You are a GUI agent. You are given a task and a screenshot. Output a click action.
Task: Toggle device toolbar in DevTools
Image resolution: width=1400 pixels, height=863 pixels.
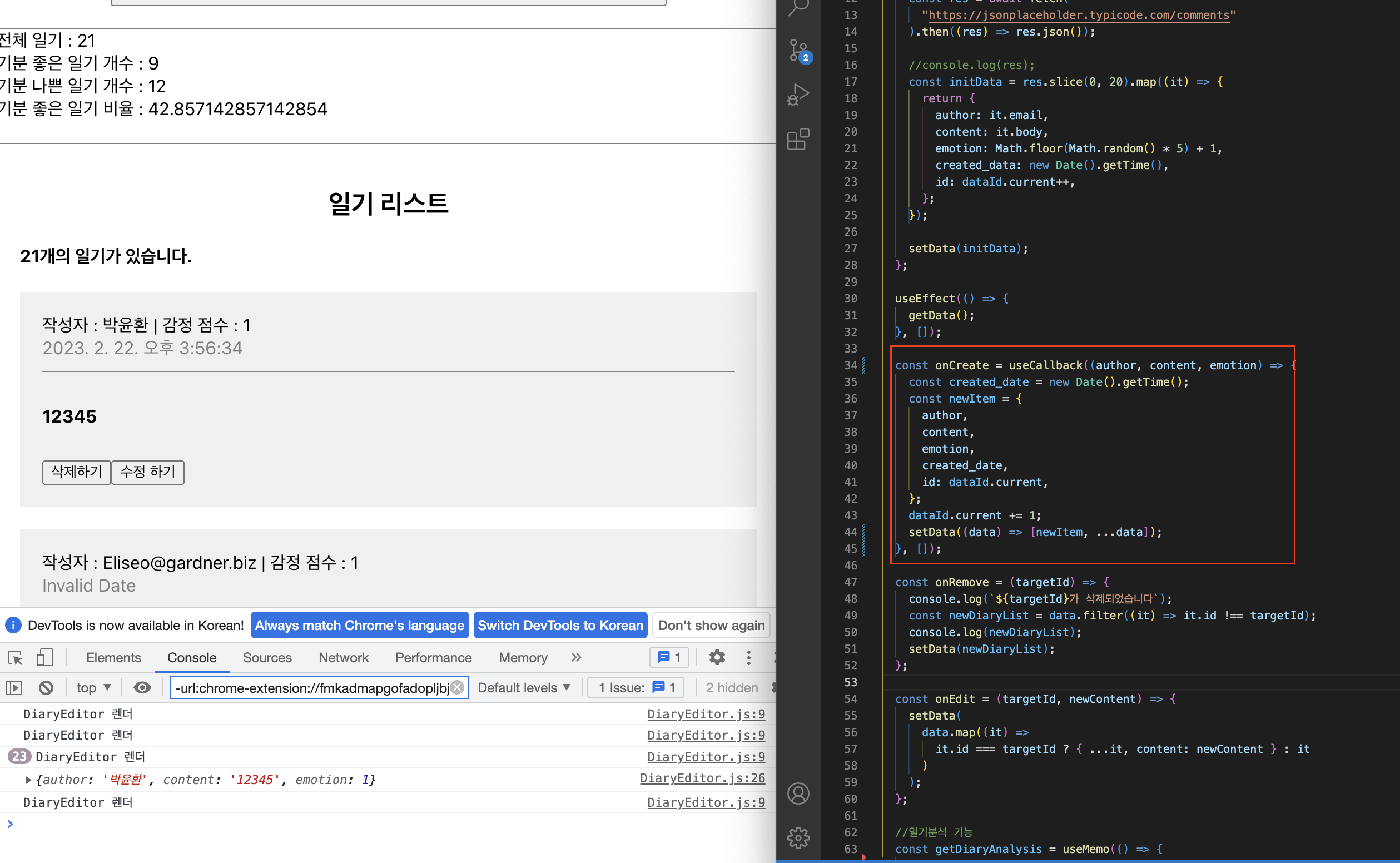[x=44, y=657]
